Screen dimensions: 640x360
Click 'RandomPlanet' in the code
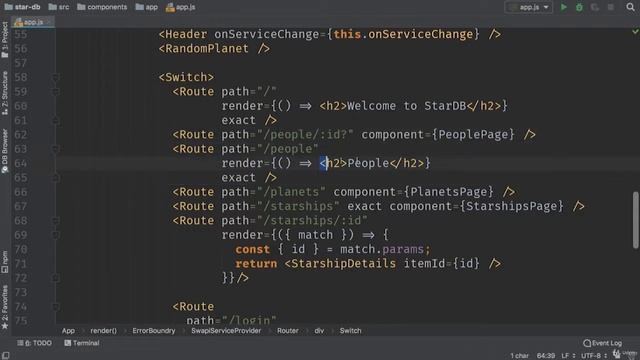click(207, 49)
